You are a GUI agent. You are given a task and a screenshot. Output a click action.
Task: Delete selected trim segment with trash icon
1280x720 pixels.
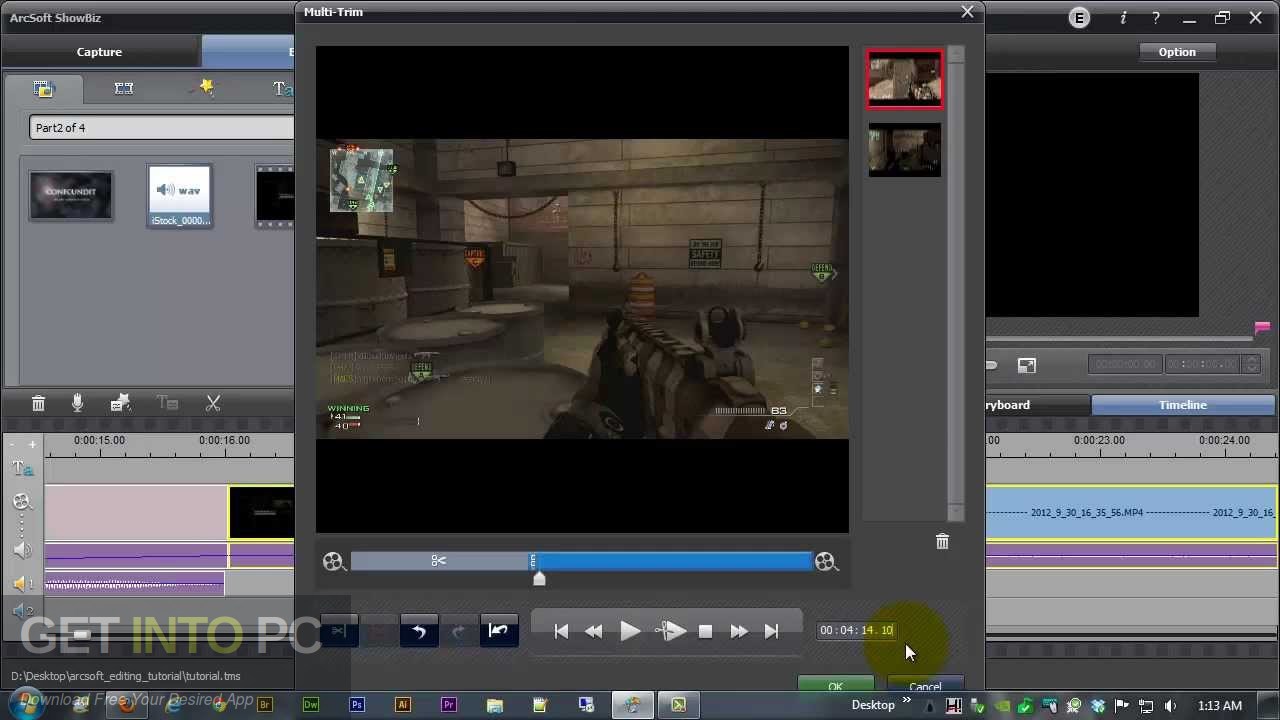[x=942, y=541]
